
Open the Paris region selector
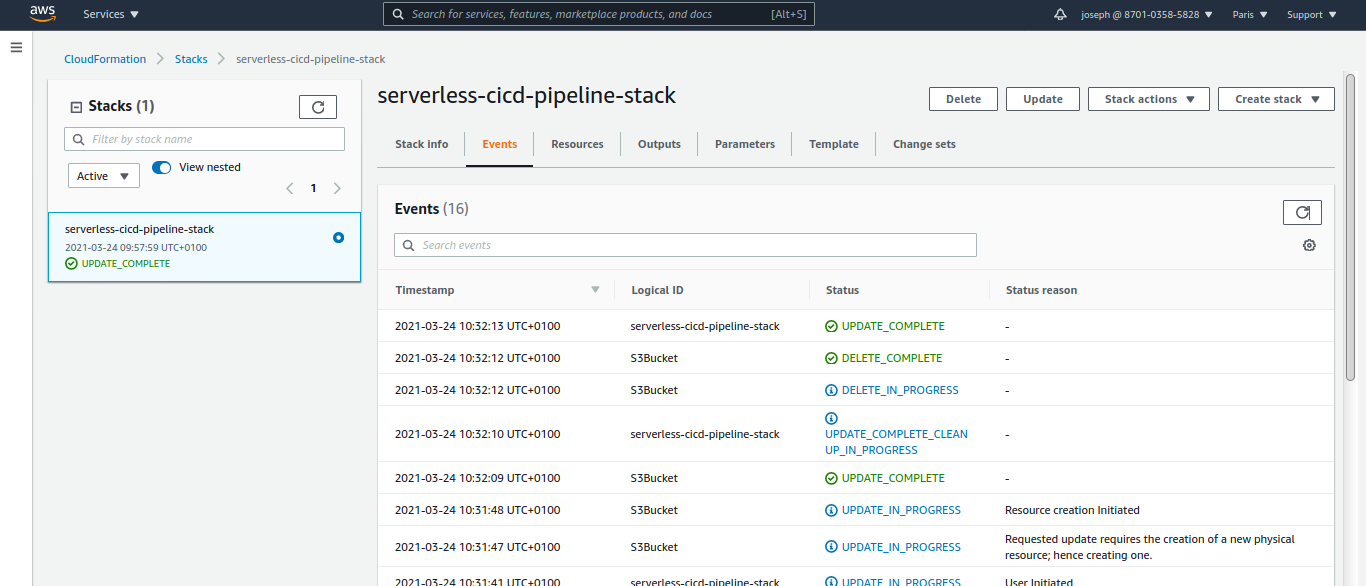(x=1250, y=15)
